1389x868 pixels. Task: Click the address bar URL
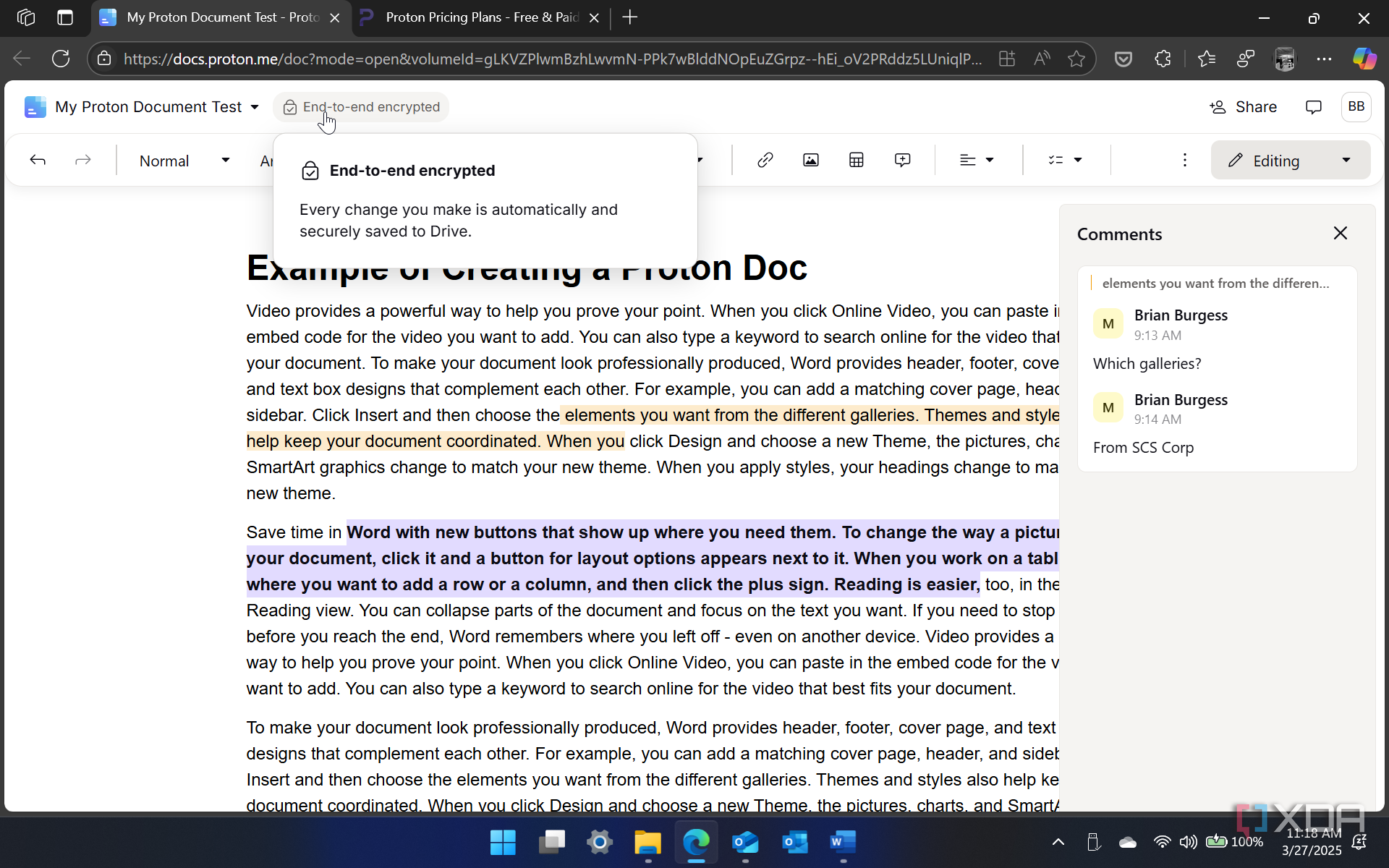click(x=552, y=59)
